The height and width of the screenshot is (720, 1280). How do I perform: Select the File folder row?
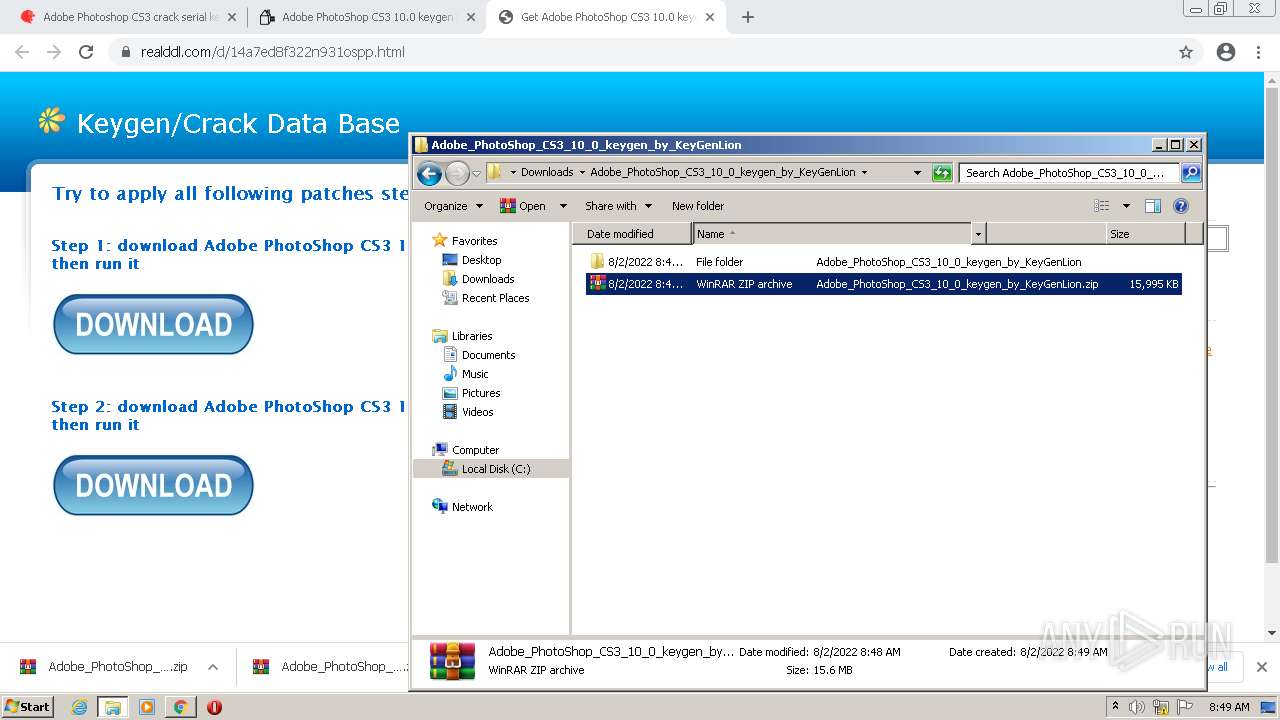point(883,262)
